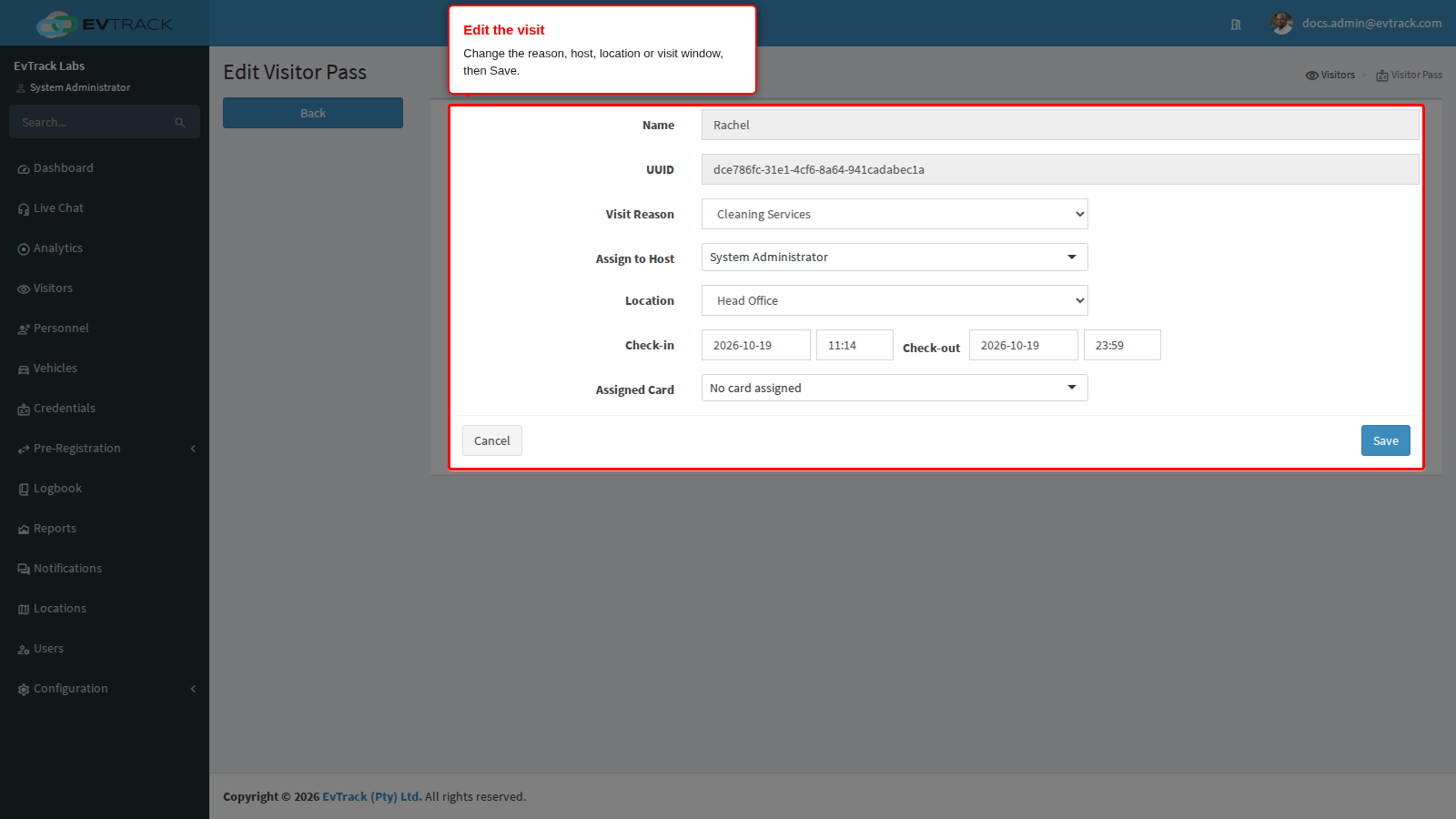Open the Assign to Host dropdown
This screenshot has width=1456, height=819.
pos(895,258)
